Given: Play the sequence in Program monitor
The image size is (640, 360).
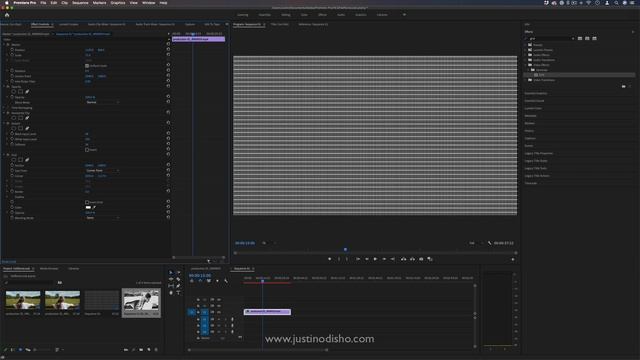Looking at the screenshot, I should [x=375, y=259].
